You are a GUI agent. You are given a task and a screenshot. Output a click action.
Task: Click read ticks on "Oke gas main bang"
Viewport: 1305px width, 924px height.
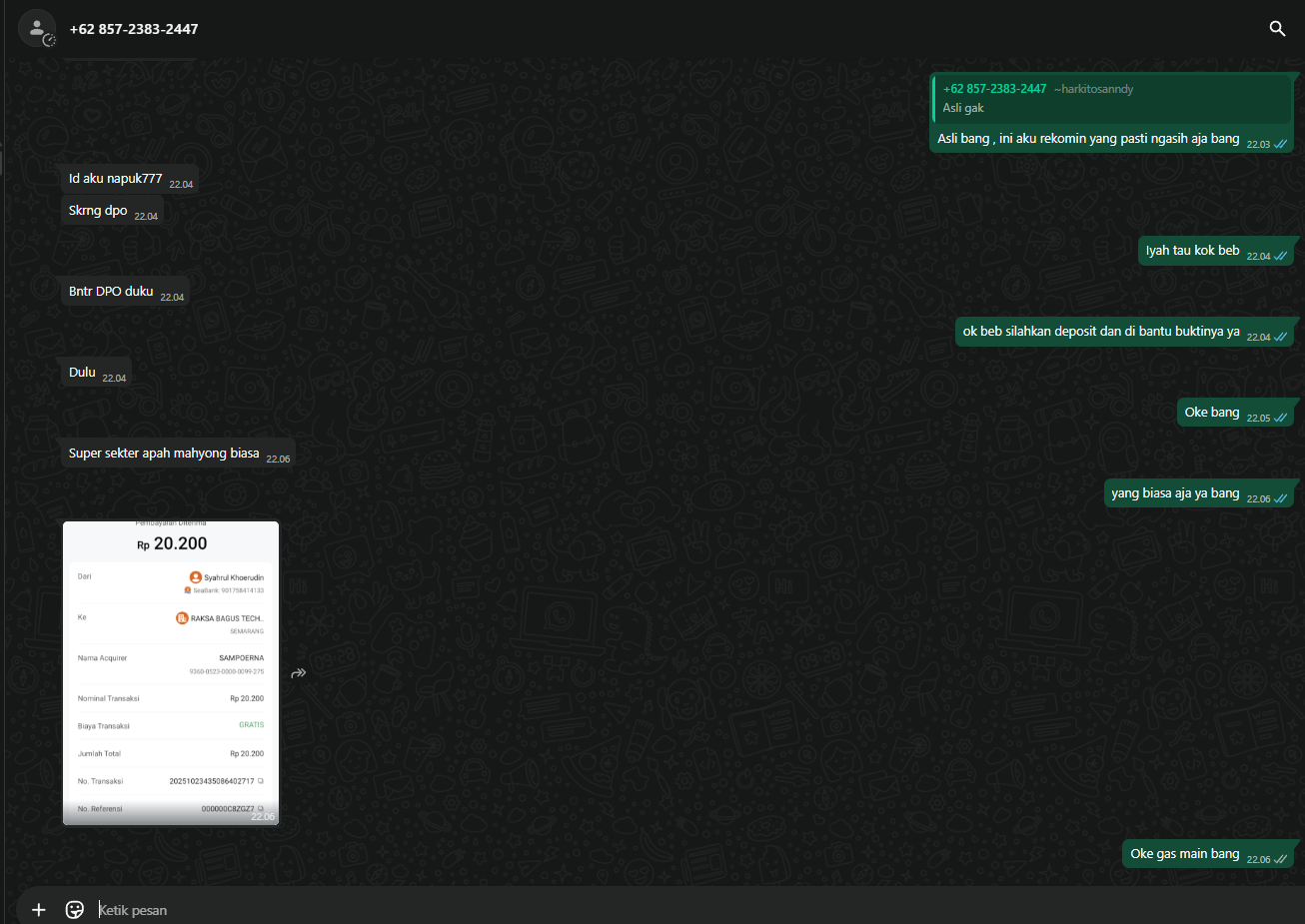point(1280,859)
